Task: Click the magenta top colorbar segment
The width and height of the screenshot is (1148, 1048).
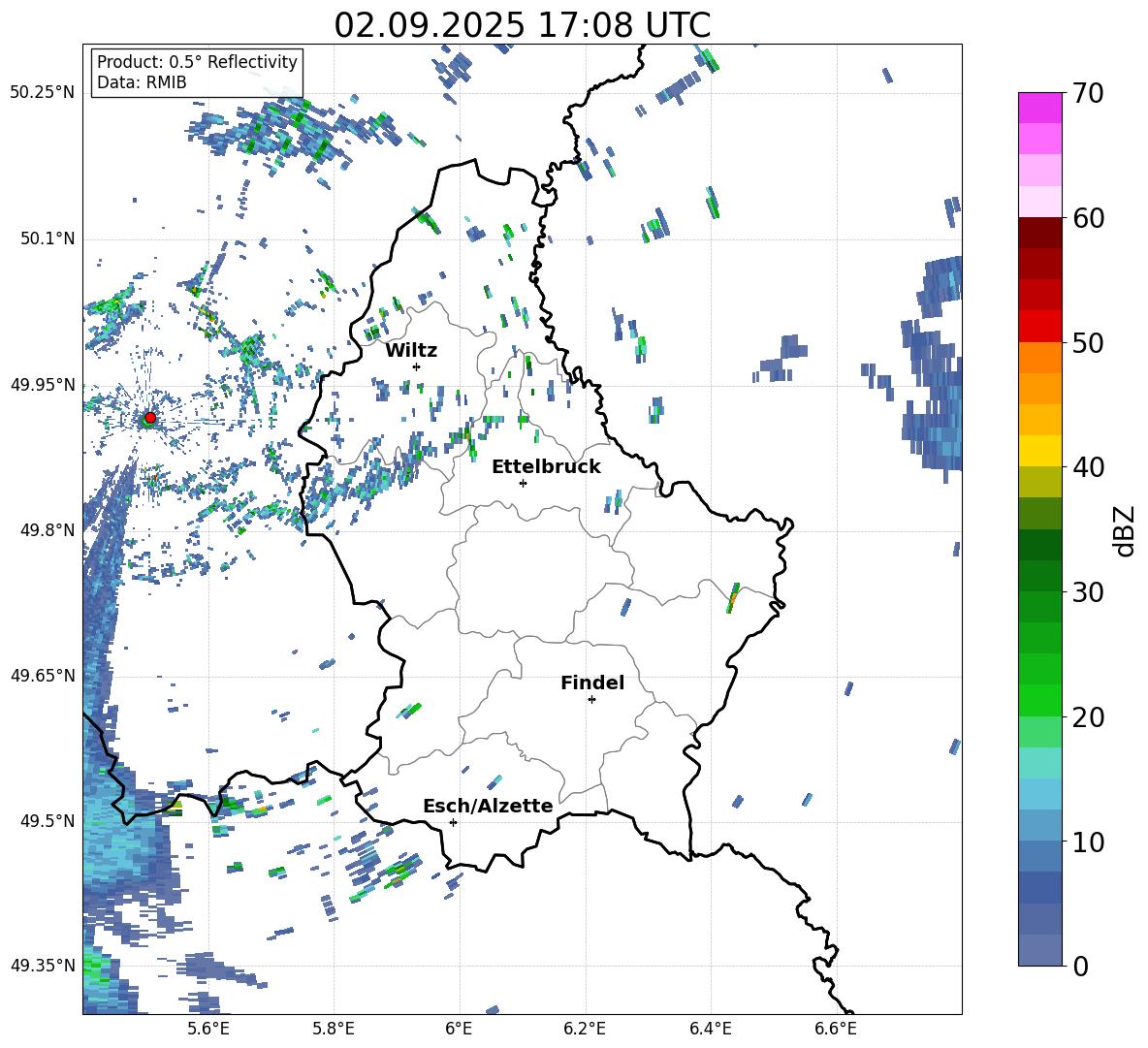Action: pos(1039,108)
